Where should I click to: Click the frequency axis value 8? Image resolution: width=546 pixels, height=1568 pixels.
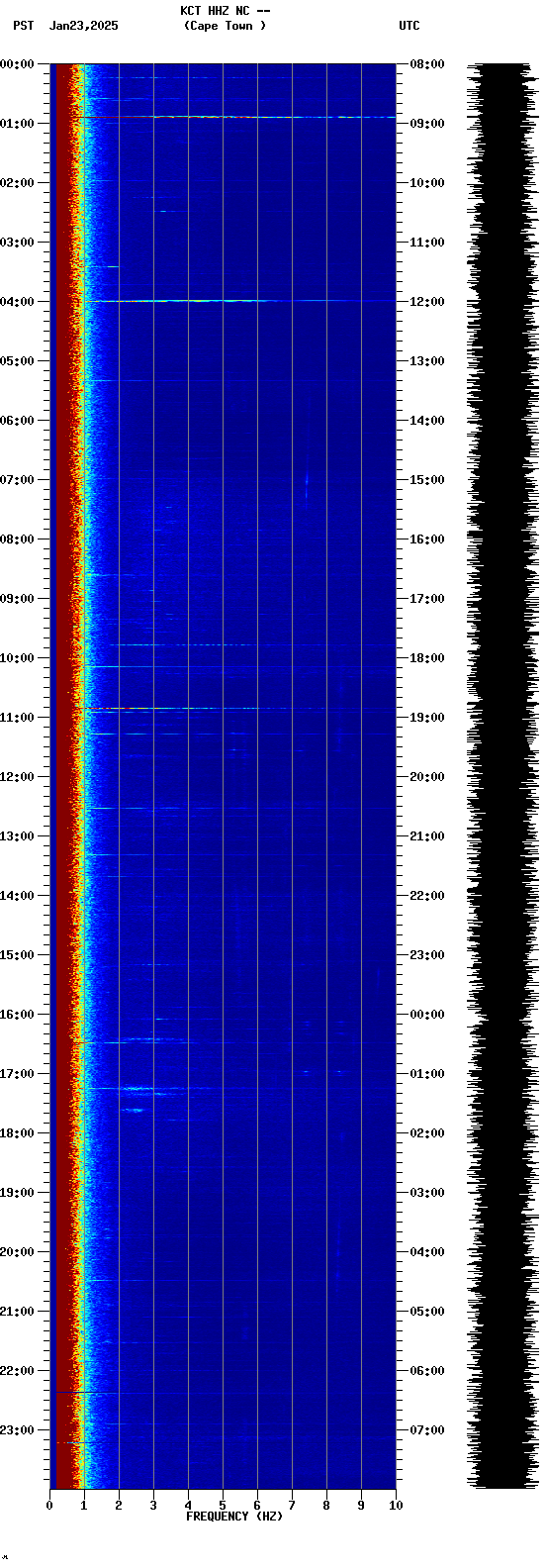pyautogui.click(x=326, y=1506)
